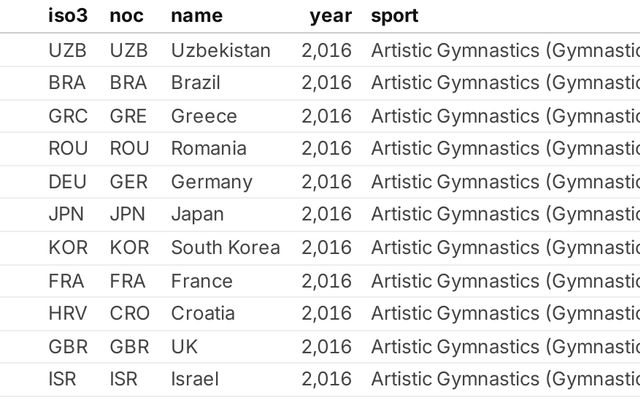640x400 pixels.
Task: Click the DEU iso3 cell
Action: click(x=68, y=182)
